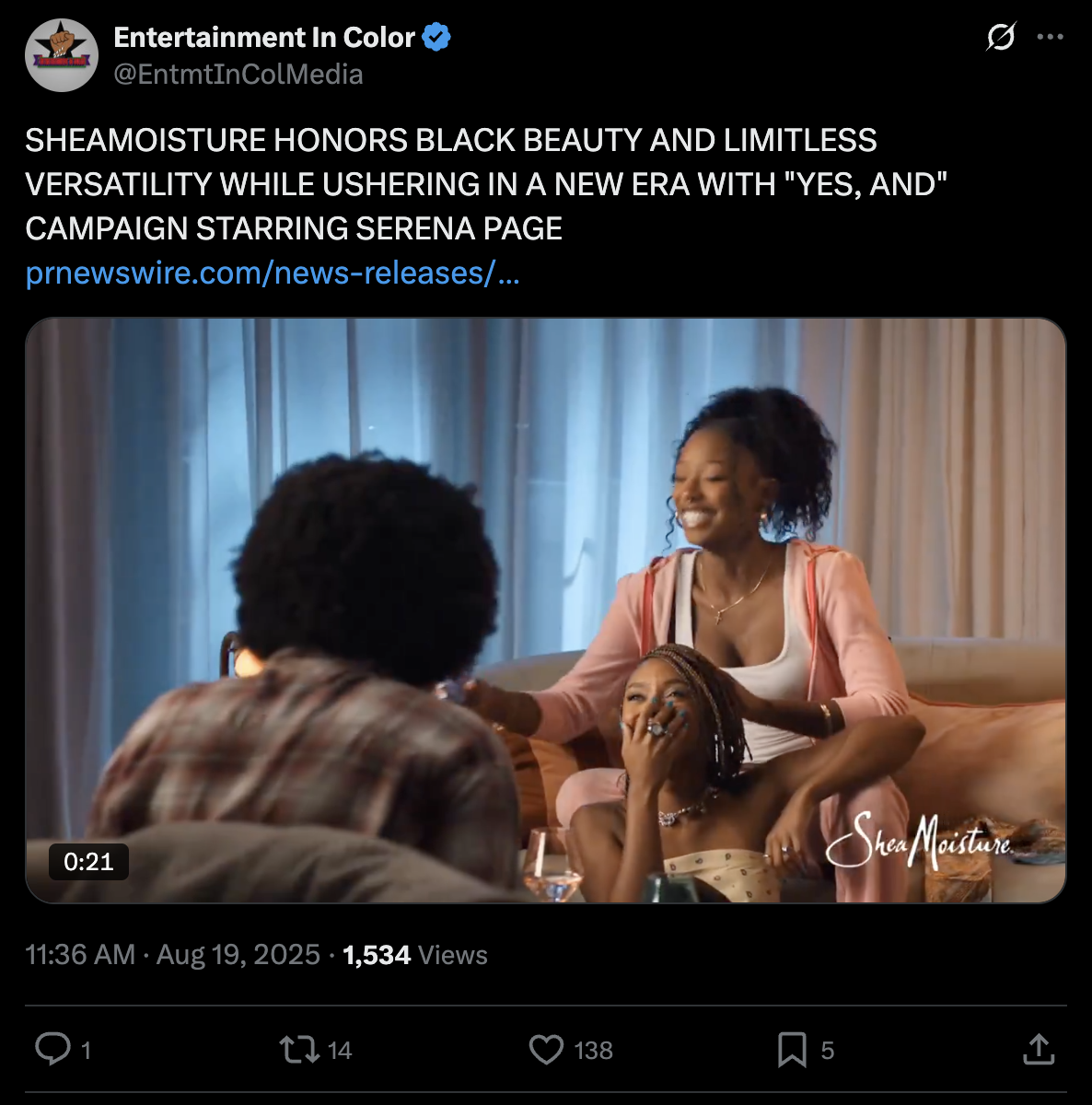Click the blue verified badge
The width and height of the screenshot is (1092, 1105).
click(x=436, y=37)
